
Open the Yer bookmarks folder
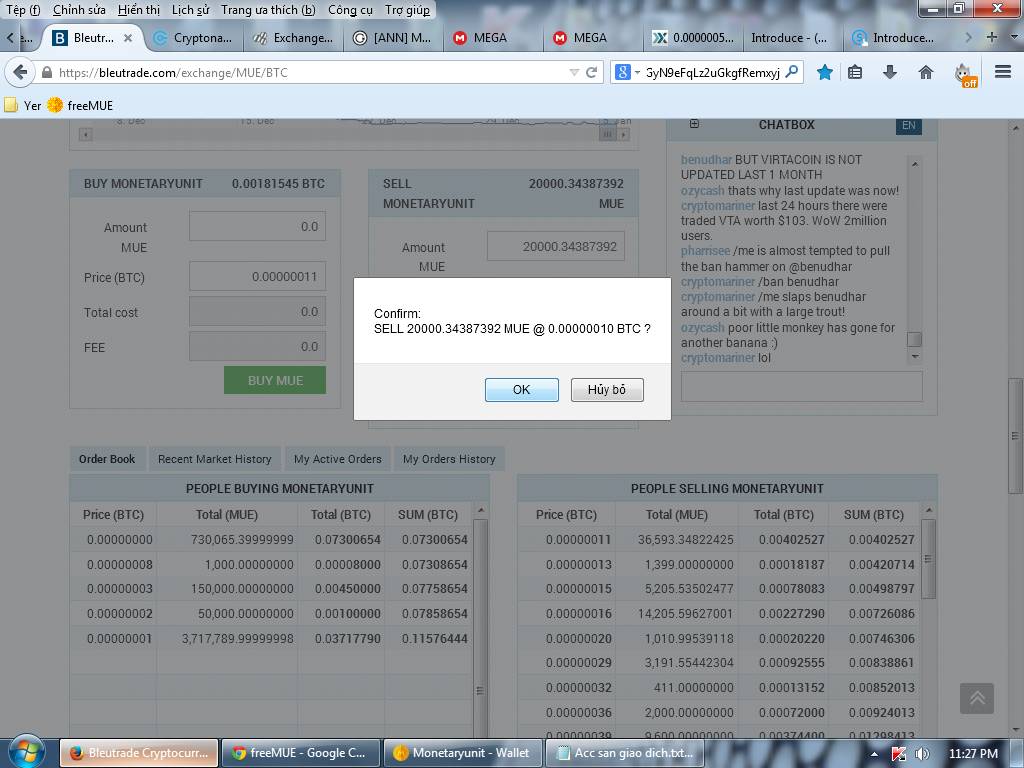coord(23,105)
